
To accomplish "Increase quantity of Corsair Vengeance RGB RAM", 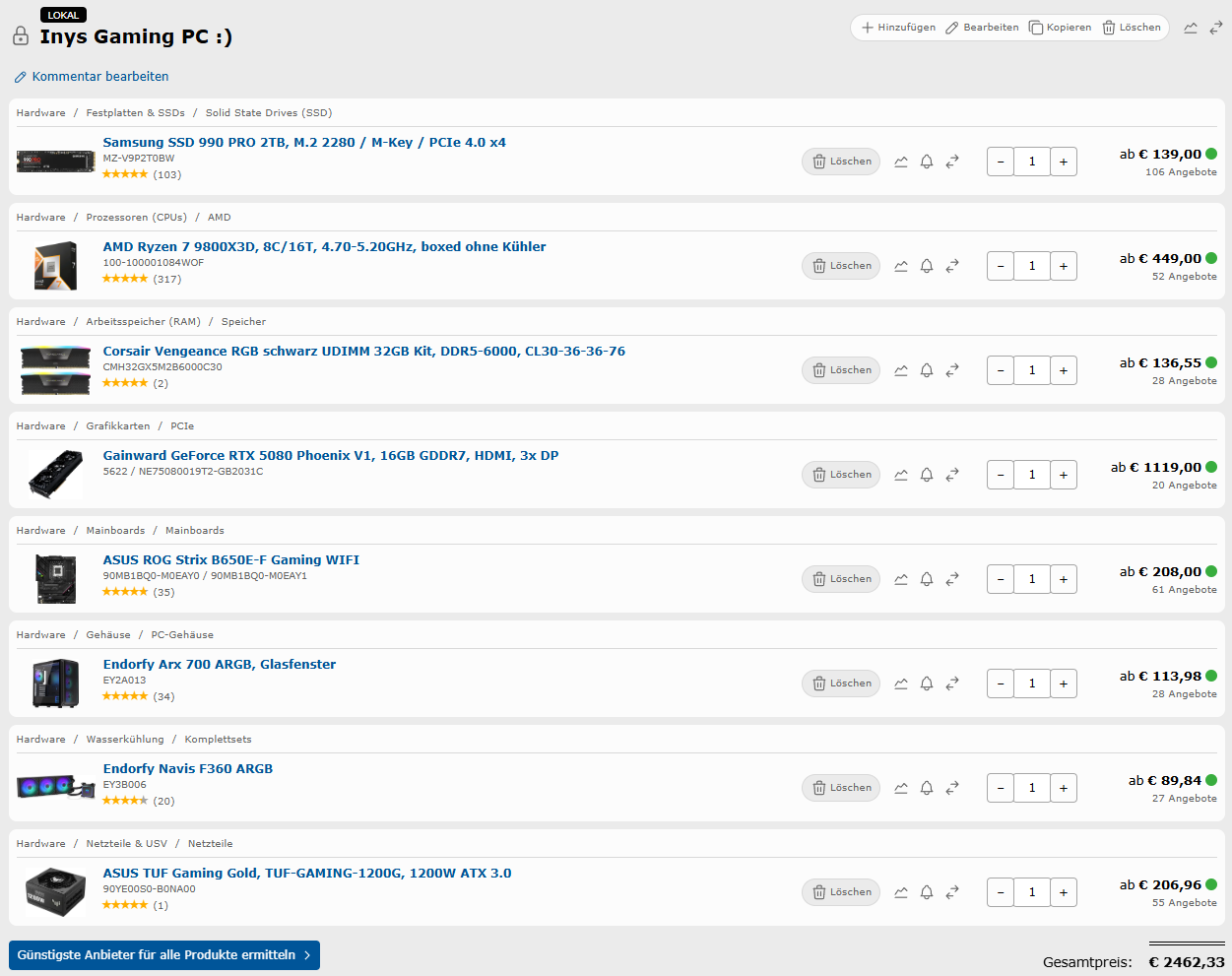I will tap(1064, 370).
